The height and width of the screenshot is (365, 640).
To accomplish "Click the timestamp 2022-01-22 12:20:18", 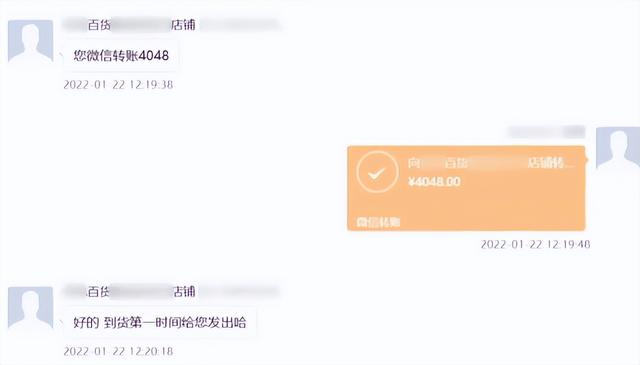I will 118,351.
